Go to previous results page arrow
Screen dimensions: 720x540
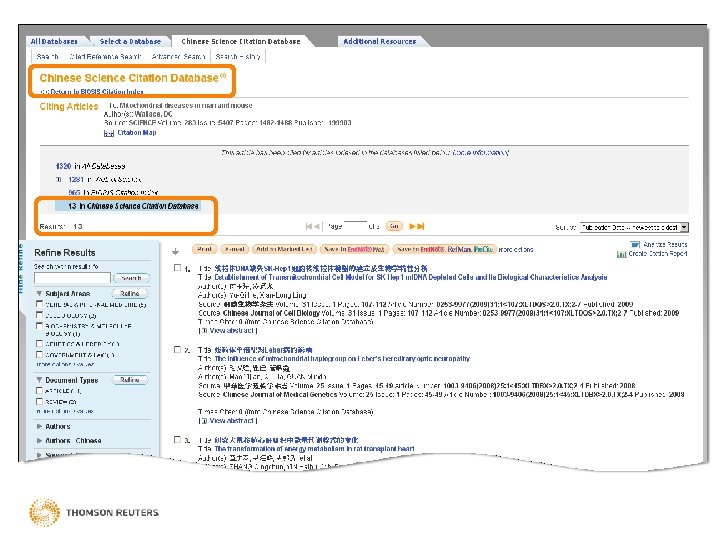(317, 226)
